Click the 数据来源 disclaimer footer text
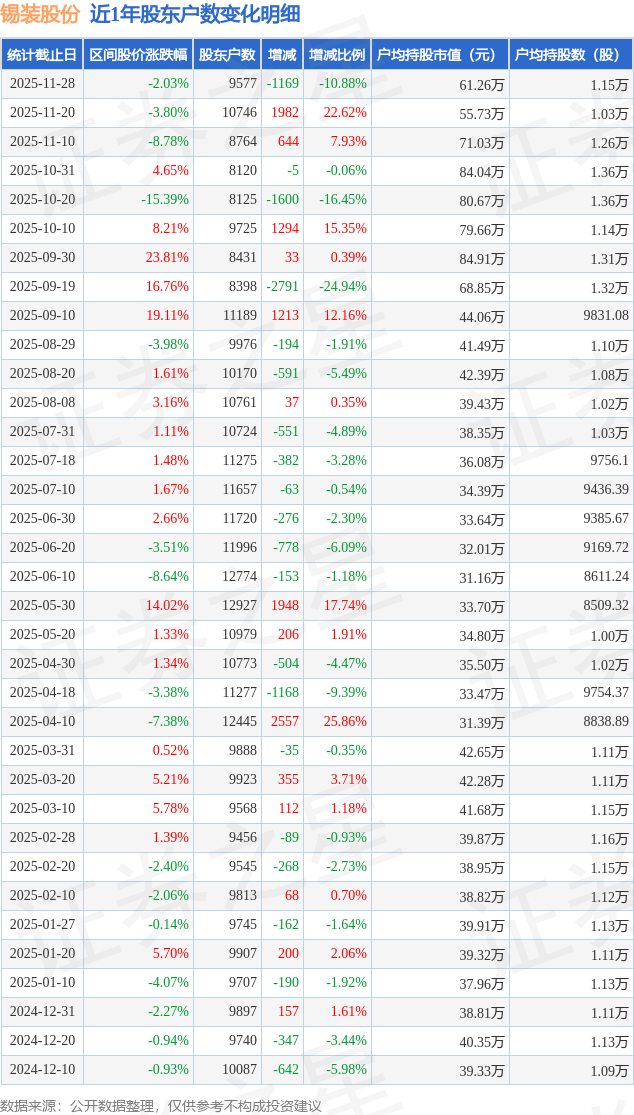 [x=161, y=1105]
